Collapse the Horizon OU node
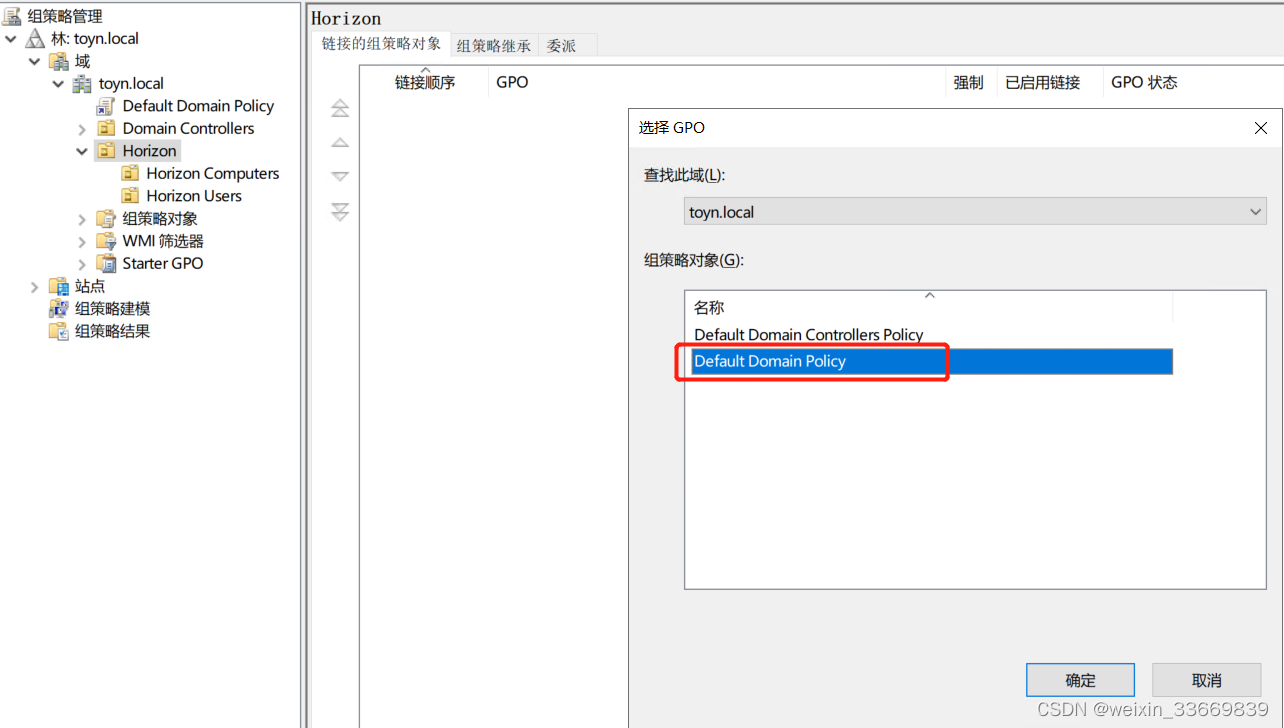Image resolution: width=1284 pixels, height=728 pixels. point(82,151)
